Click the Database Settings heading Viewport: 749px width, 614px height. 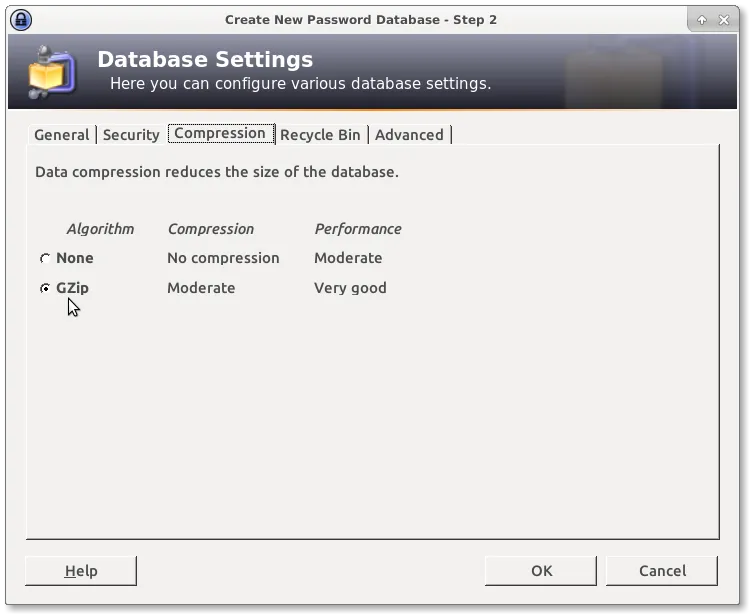tap(205, 60)
